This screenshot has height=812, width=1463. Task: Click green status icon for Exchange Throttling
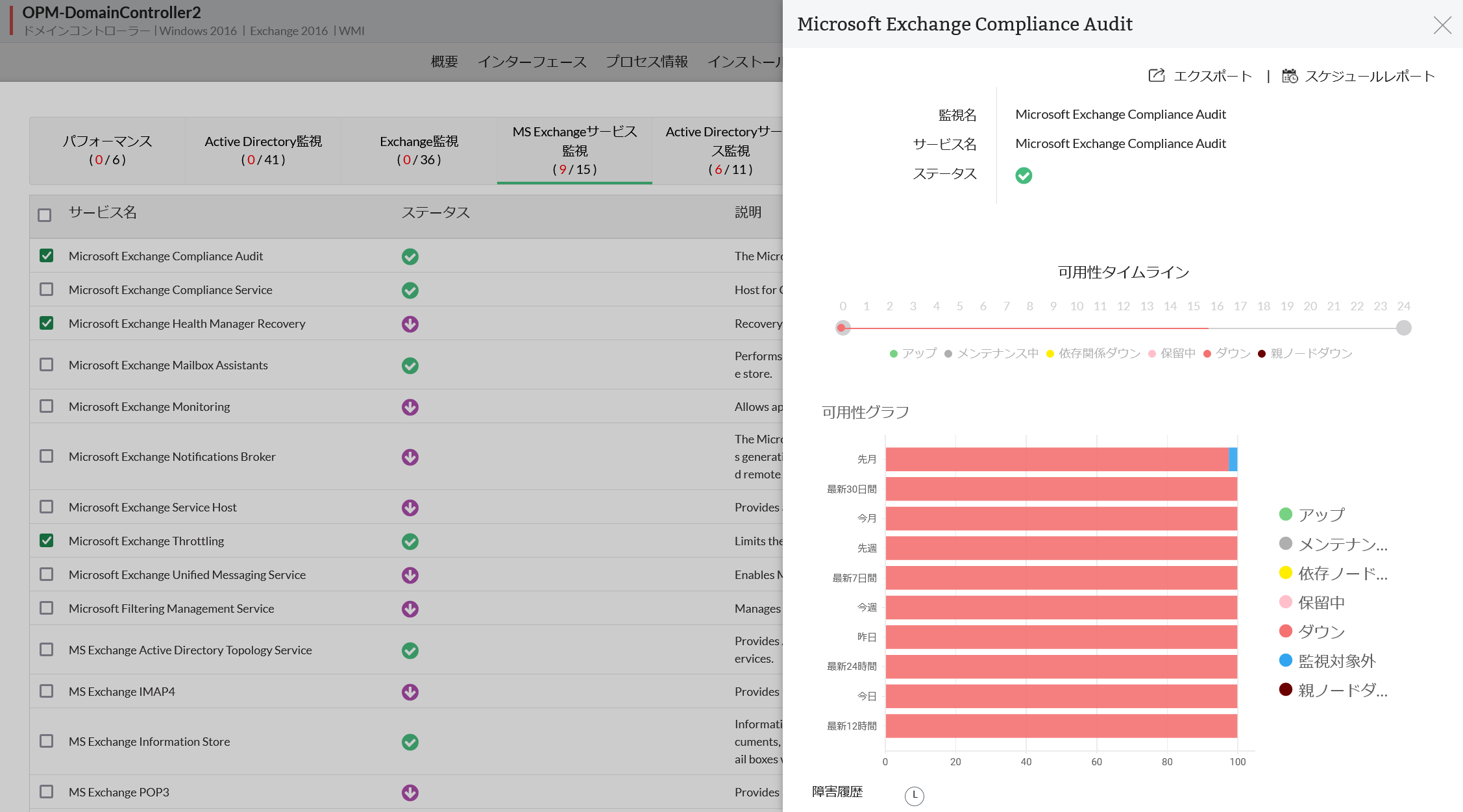(x=410, y=541)
